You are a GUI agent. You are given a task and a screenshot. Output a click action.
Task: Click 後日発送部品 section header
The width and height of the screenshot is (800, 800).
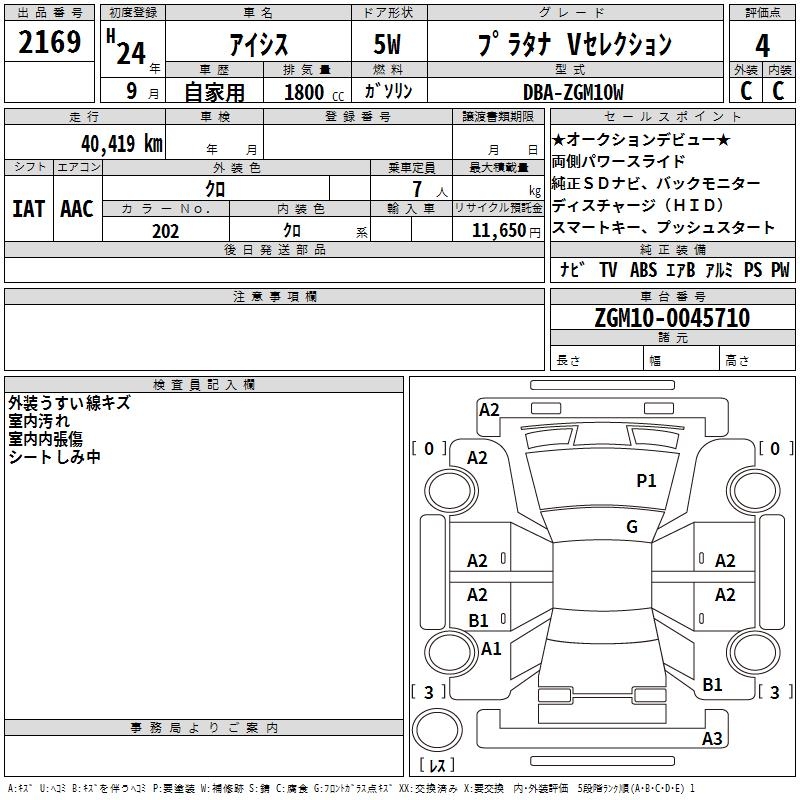click(274, 249)
